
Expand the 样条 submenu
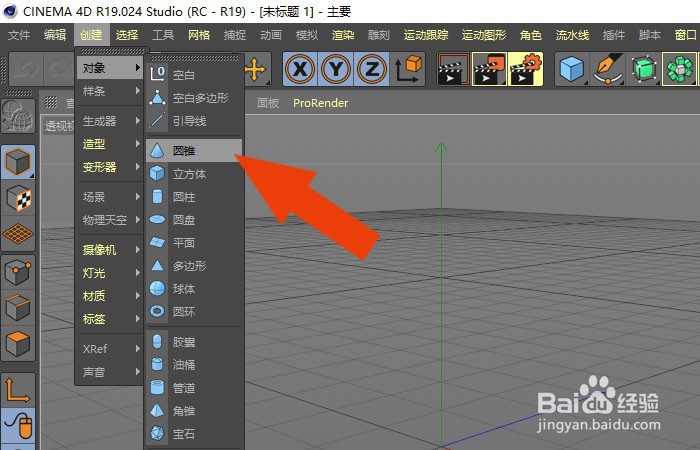110,91
